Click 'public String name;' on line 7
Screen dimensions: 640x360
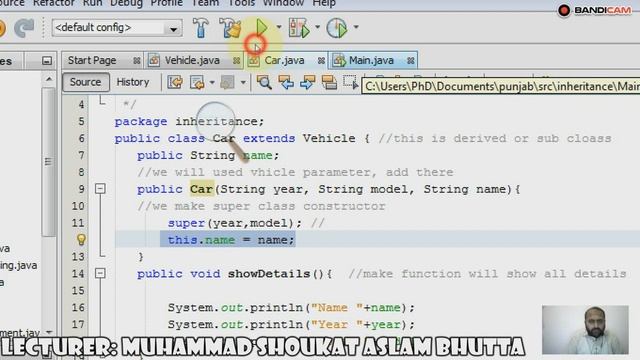(208, 156)
